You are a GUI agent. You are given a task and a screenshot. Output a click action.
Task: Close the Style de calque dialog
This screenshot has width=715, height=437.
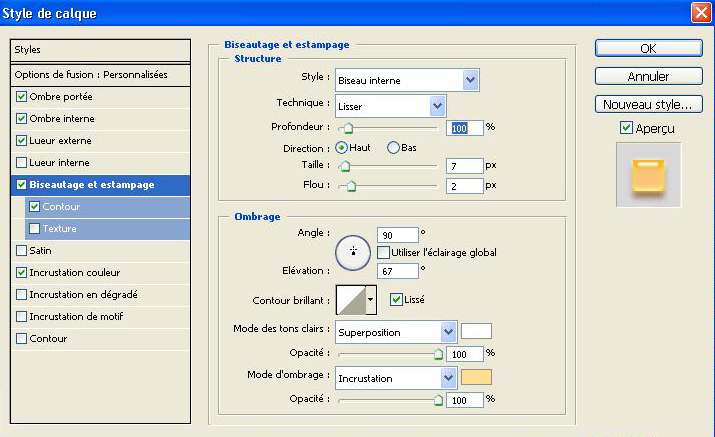701,13
